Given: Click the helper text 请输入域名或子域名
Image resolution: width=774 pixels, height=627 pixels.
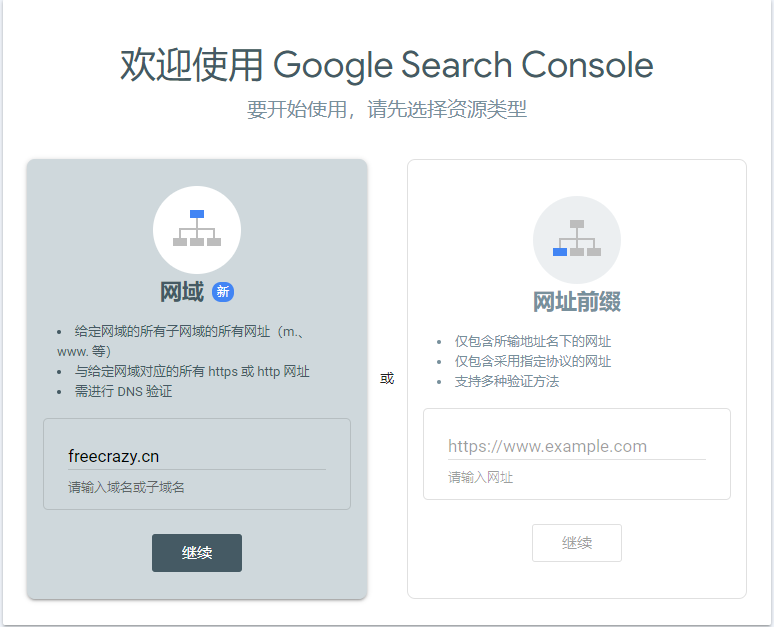Looking at the screenshot, I should click(x=126, y=487).
